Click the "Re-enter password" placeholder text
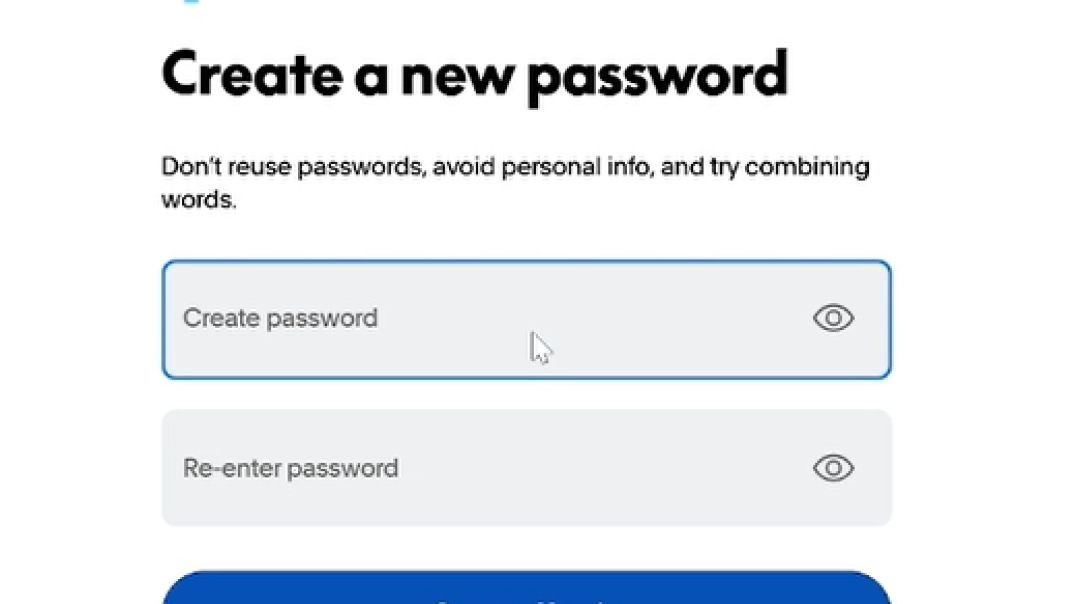This screenshot has height=604, width=1076. click(x=290, y=468)
